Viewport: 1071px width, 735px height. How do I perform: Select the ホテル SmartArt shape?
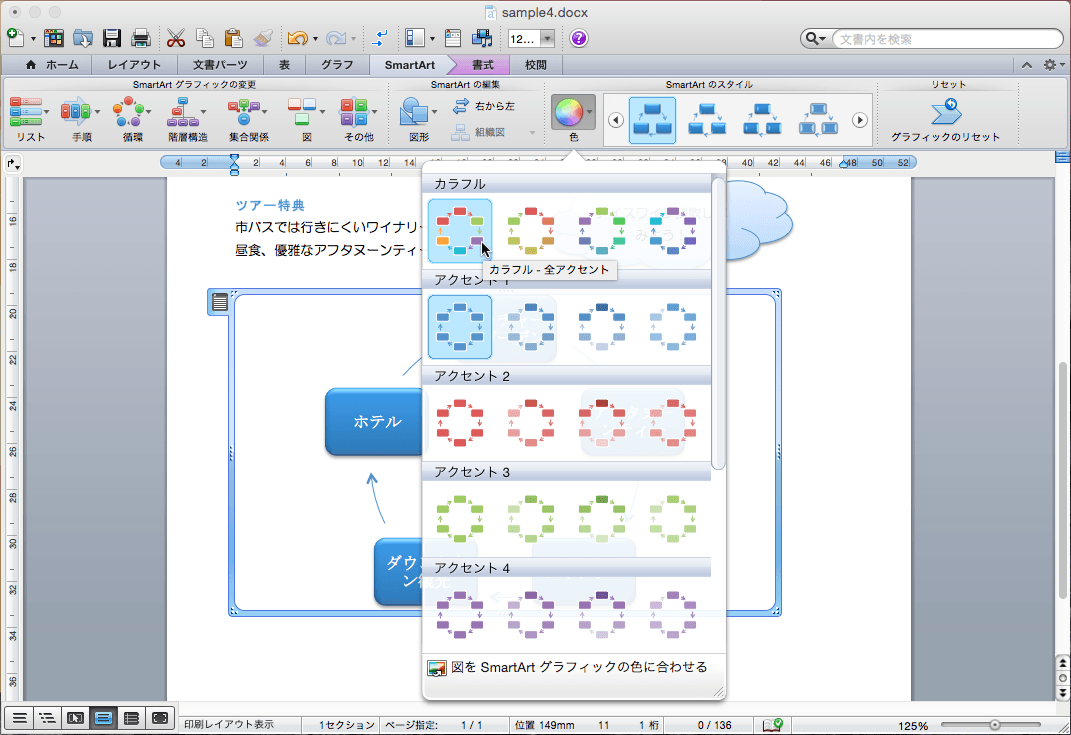374,421
